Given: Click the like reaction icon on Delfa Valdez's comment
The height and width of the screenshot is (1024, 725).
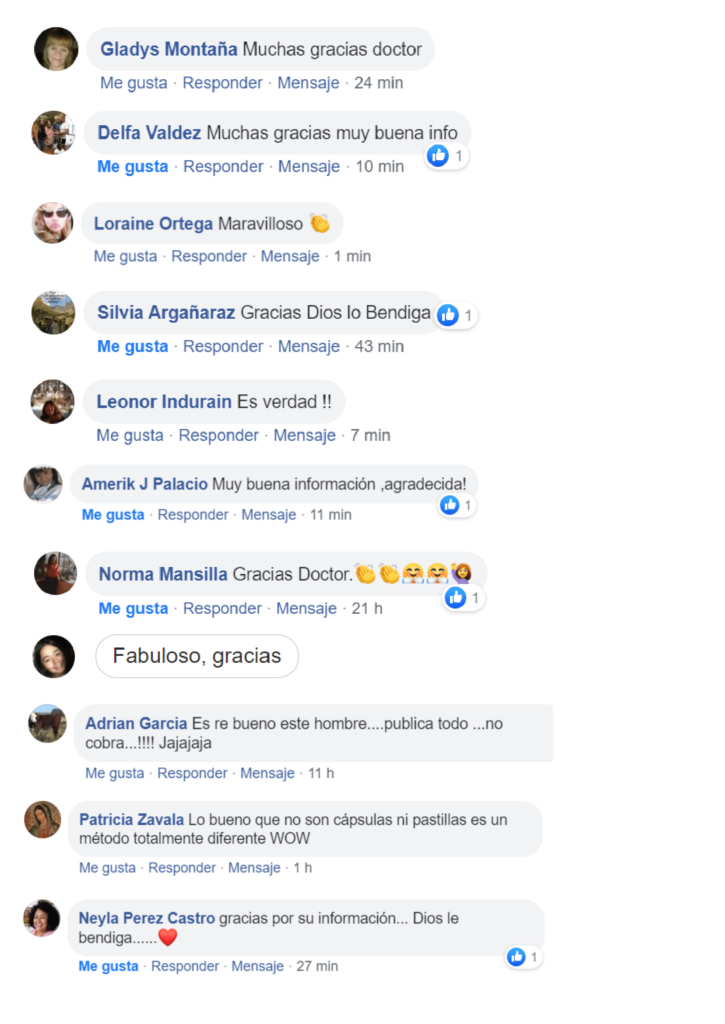Looking at the screenshot, I should pos(438,155).
